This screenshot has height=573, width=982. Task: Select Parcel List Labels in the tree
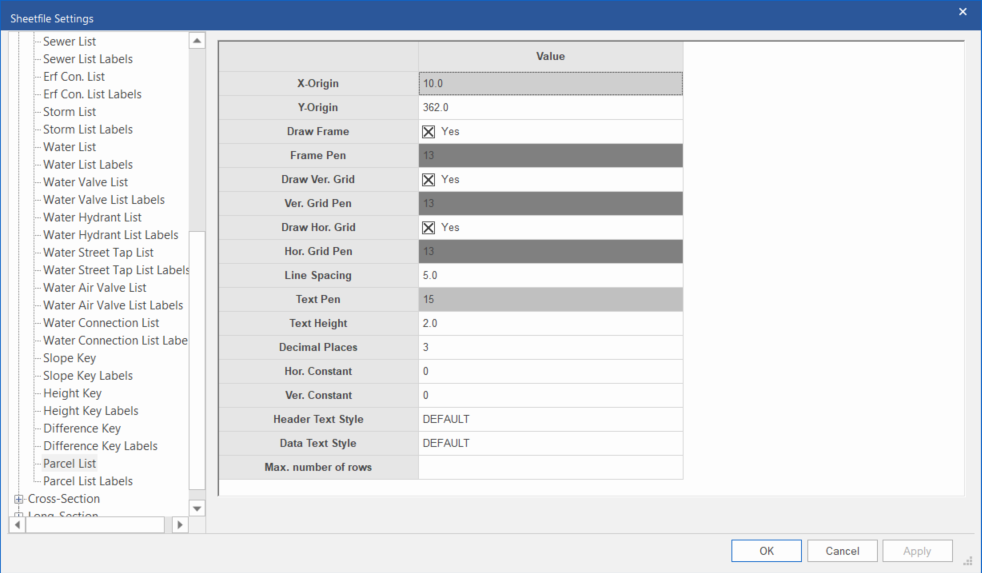click(88, 481)
